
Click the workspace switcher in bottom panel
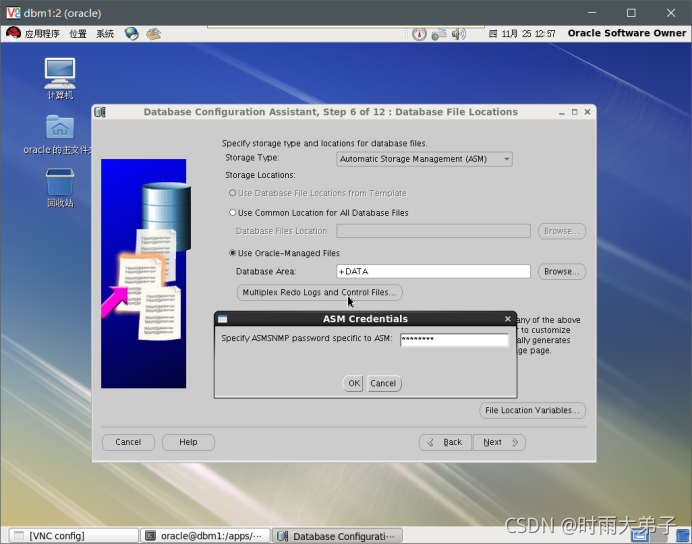tap(650, 535)
